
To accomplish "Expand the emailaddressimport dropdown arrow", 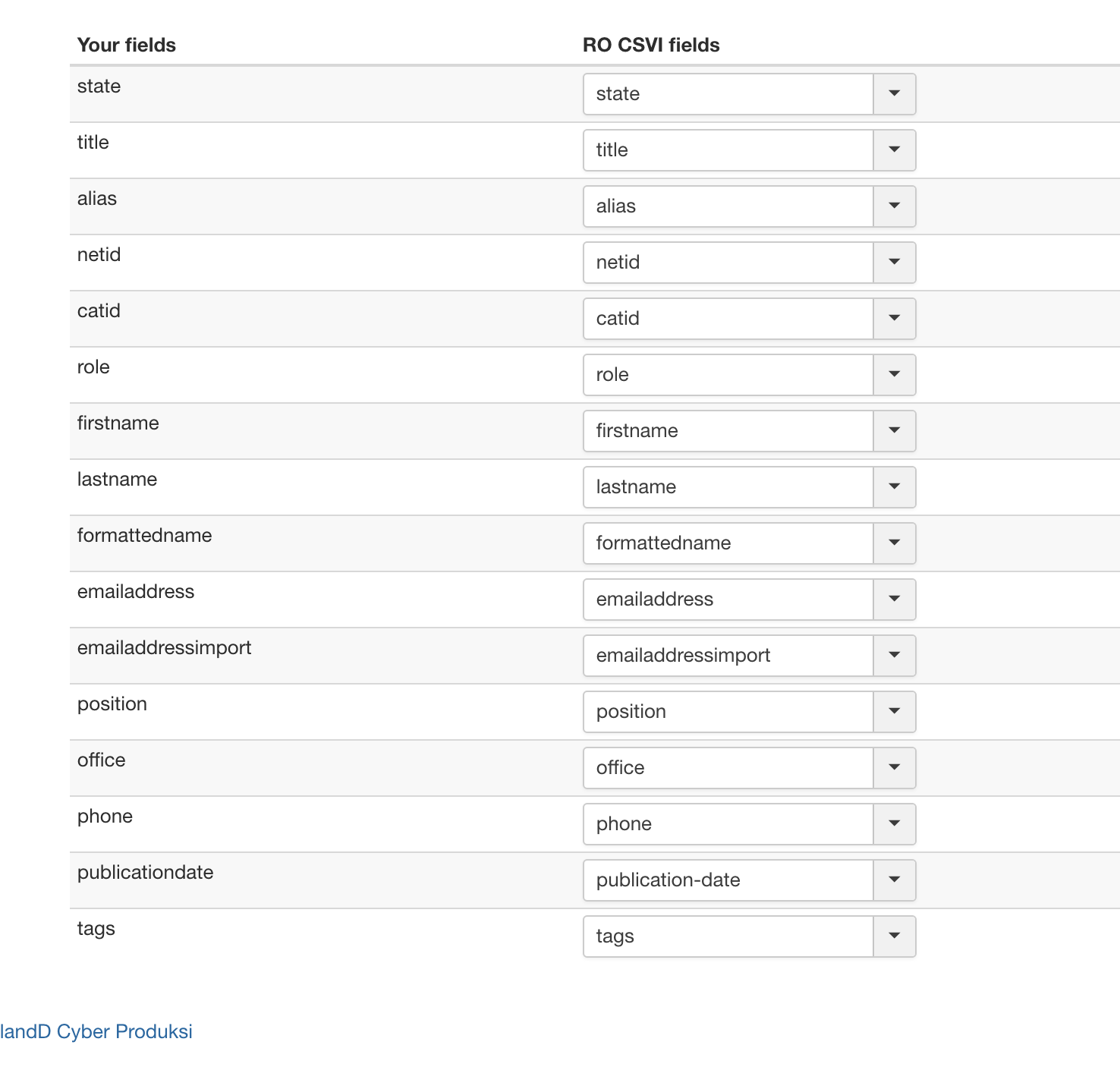I will coord(894,656).
